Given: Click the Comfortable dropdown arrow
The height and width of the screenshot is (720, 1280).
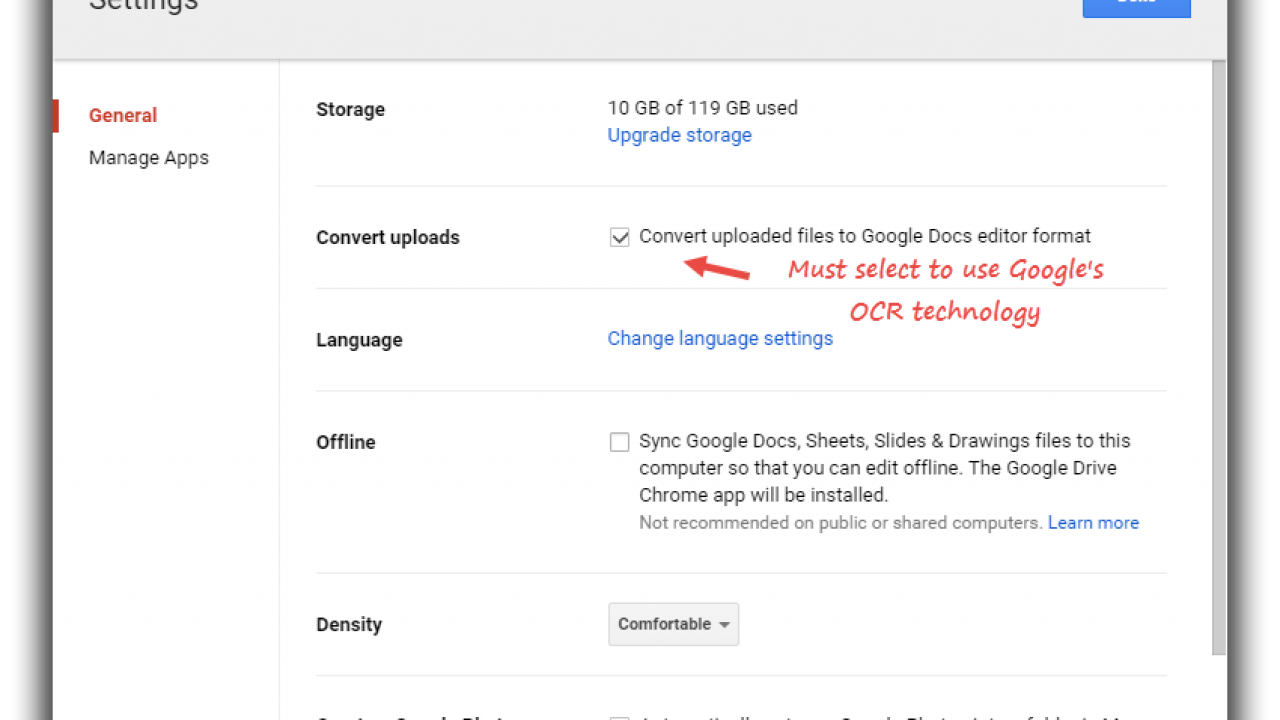Looking at the screenshot, I should tap(724, 624).
